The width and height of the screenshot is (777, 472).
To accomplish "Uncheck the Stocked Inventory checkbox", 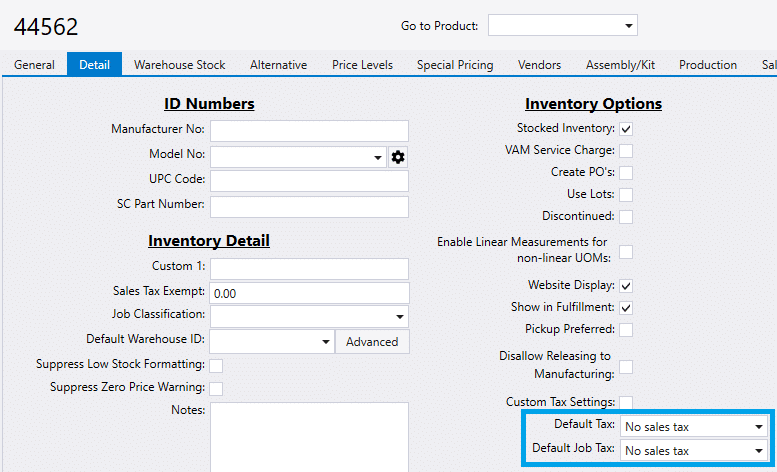I will pyautogui.click(x=626, y=129).
